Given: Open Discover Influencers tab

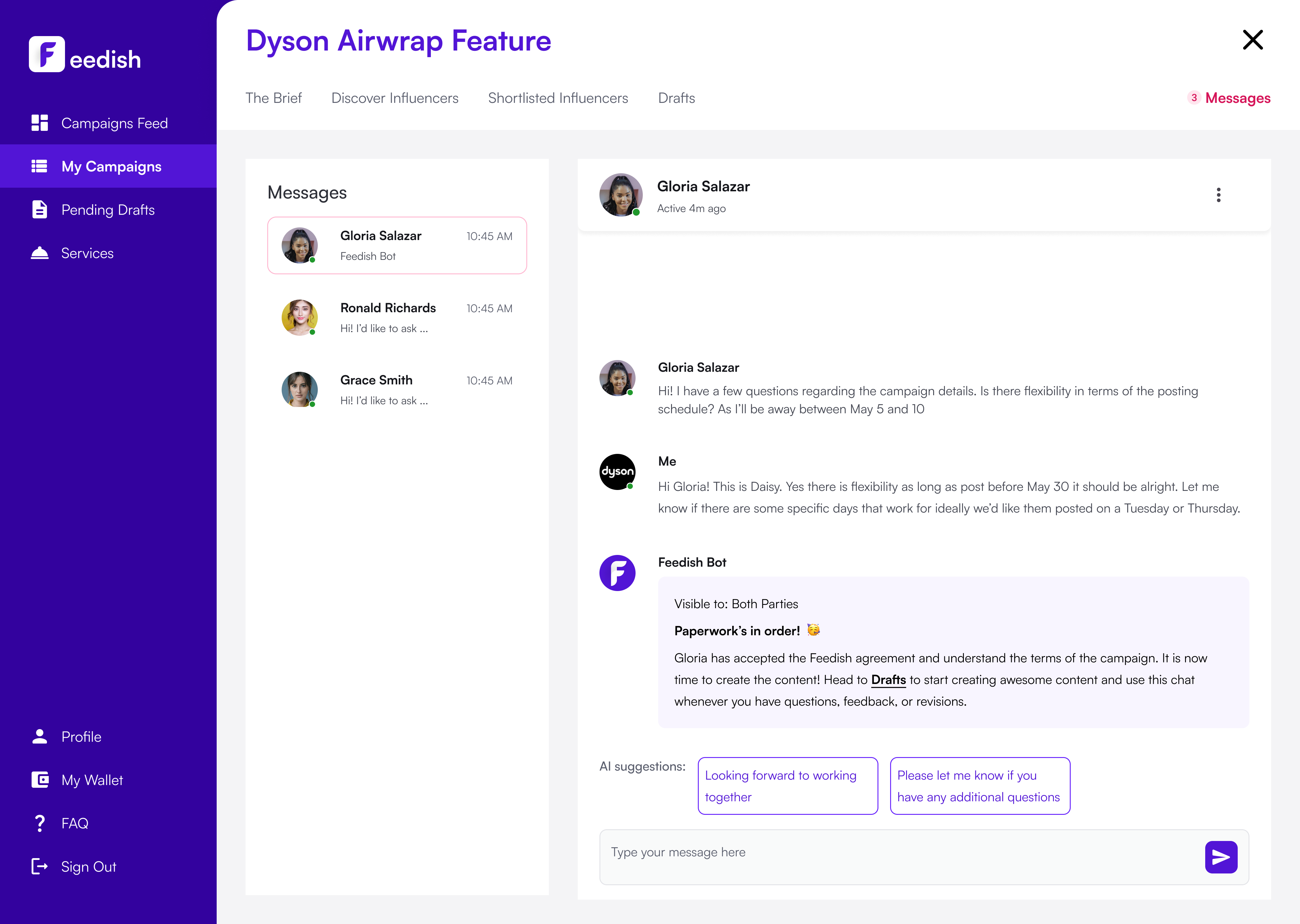Looking at the screenshot, I should click(395, 98).
